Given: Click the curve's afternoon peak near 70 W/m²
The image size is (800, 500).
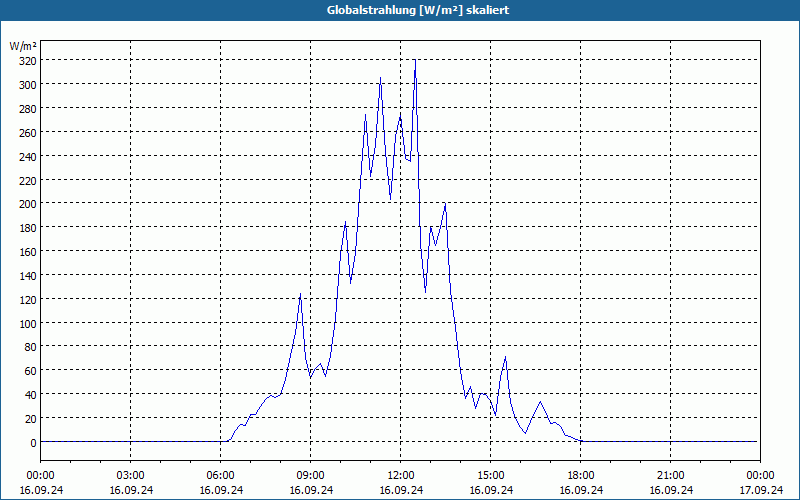Looking at the screenshot, I should pos(505,357).
